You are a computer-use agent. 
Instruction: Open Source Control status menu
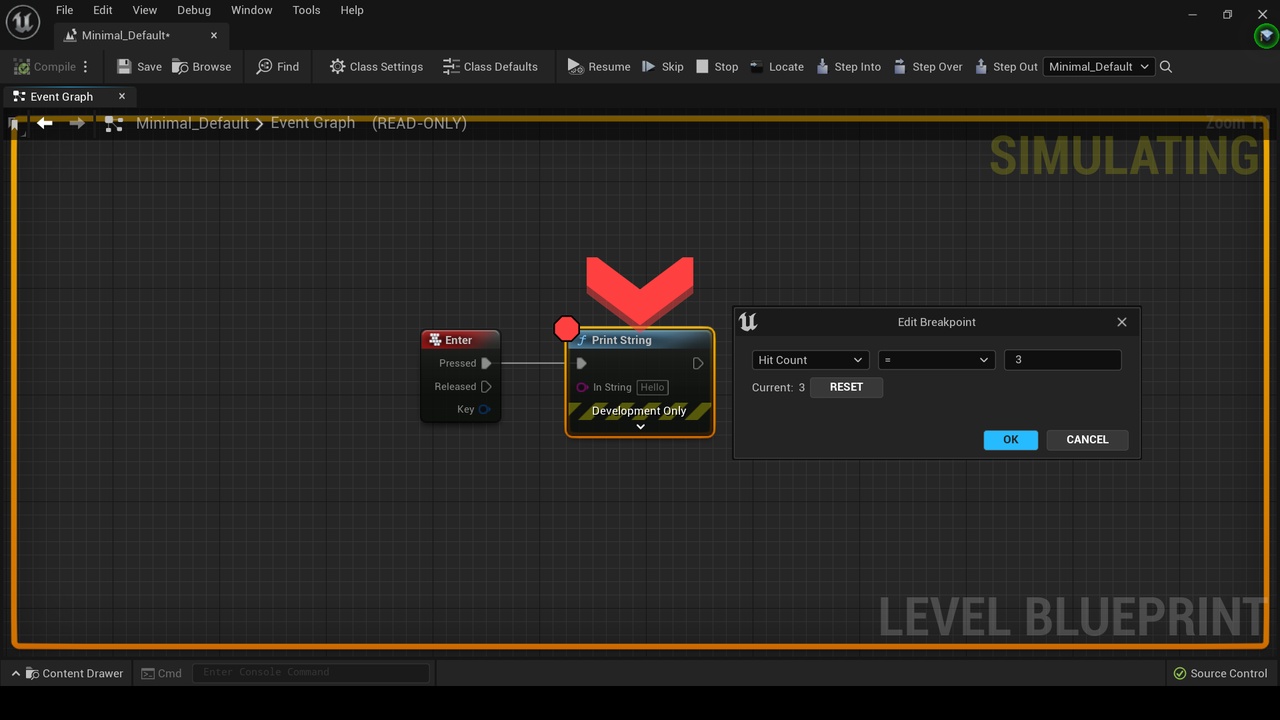coord(1220,673)
